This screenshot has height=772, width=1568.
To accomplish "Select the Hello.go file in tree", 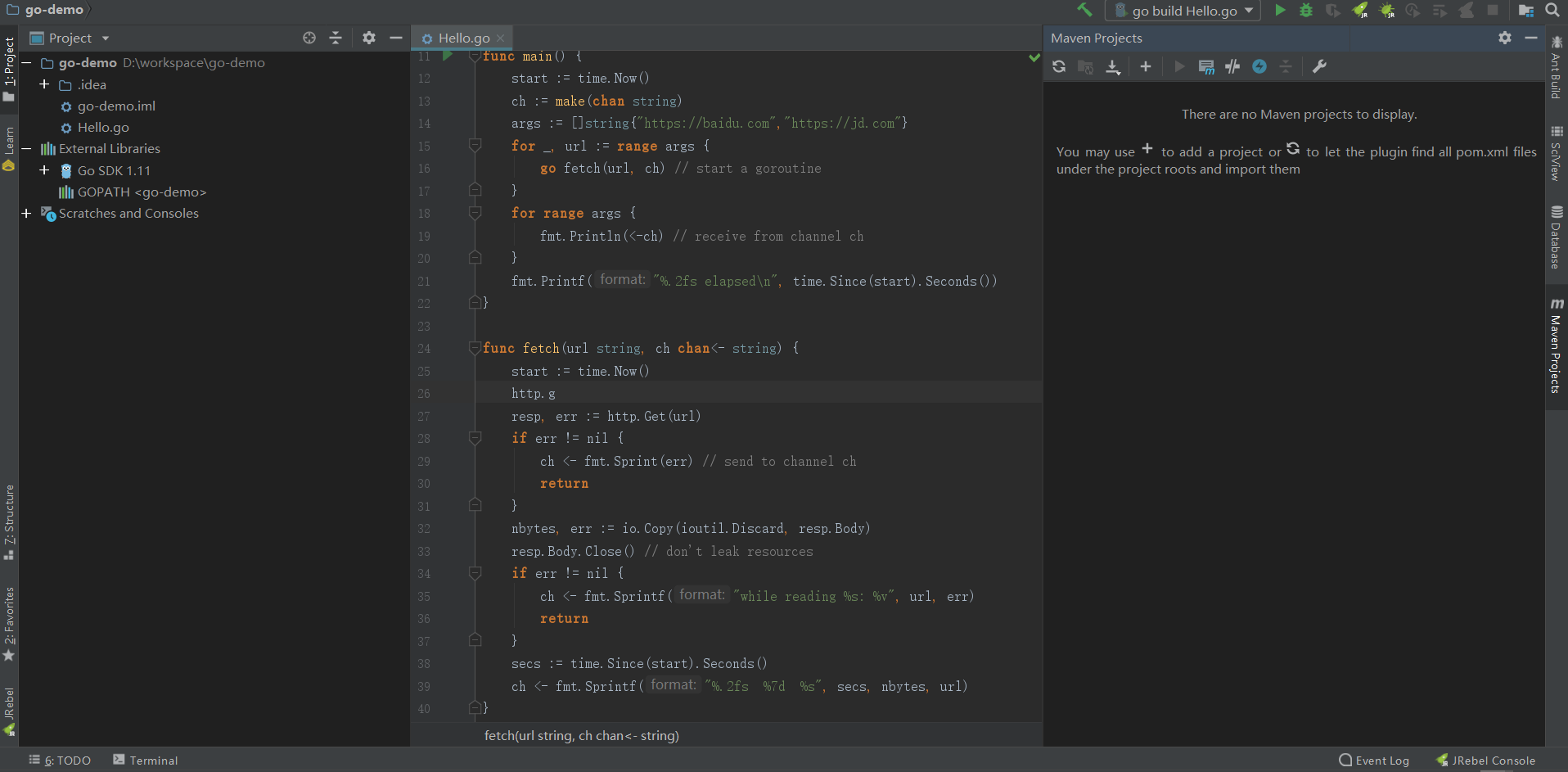I will coord(103,128).
